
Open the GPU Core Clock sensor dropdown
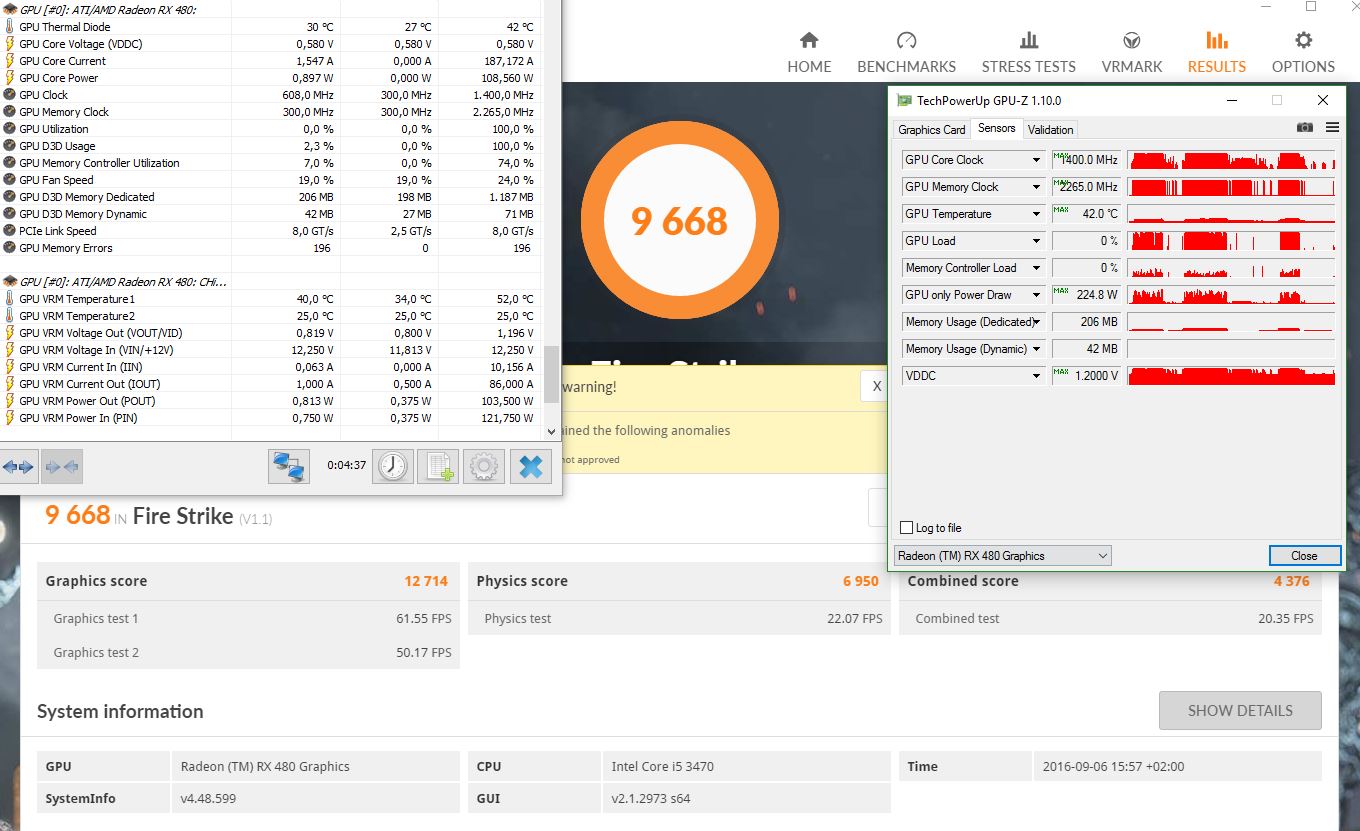click(x=1036, y=160)
